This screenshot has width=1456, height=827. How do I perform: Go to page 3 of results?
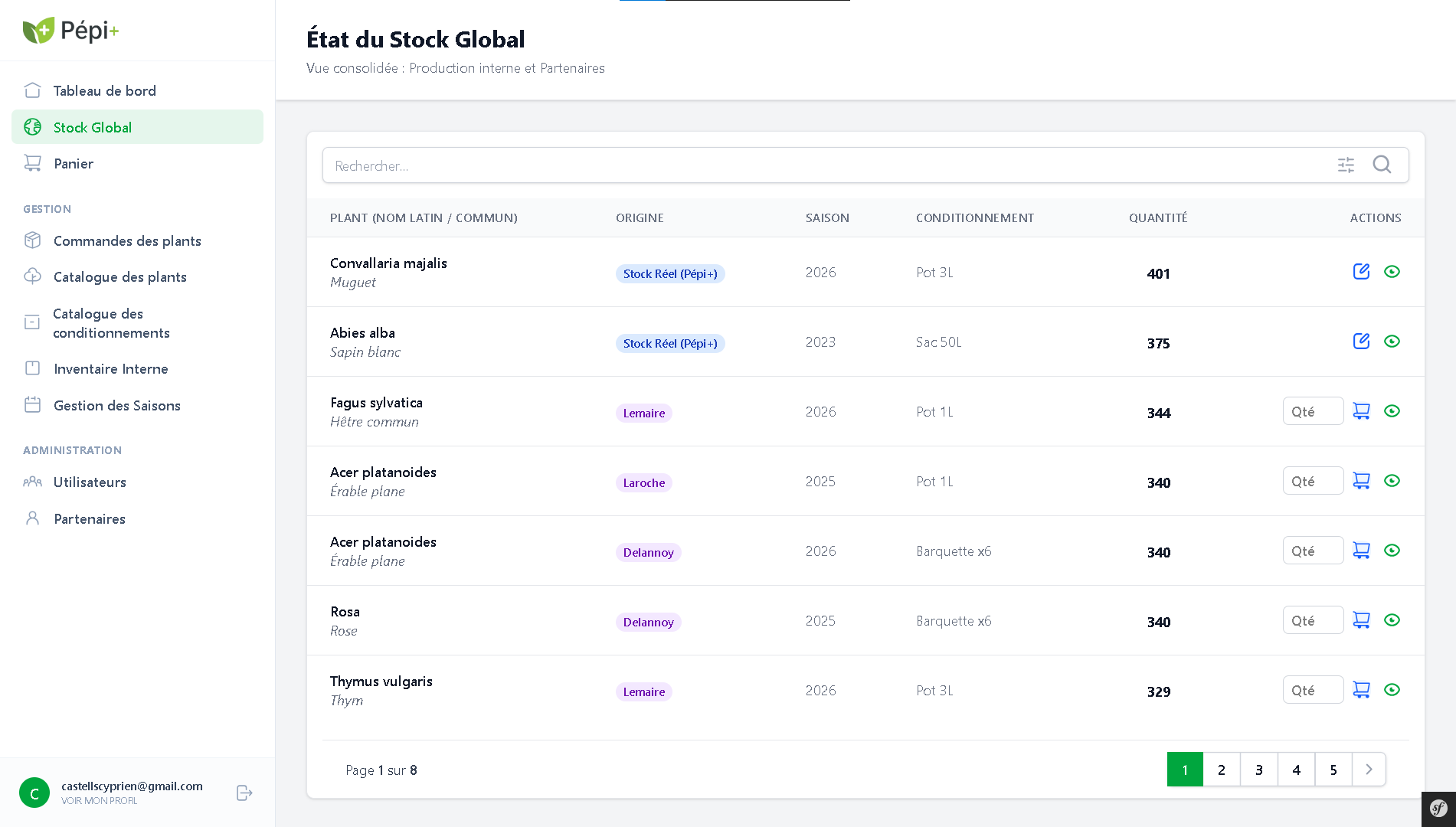[1258, 769]
